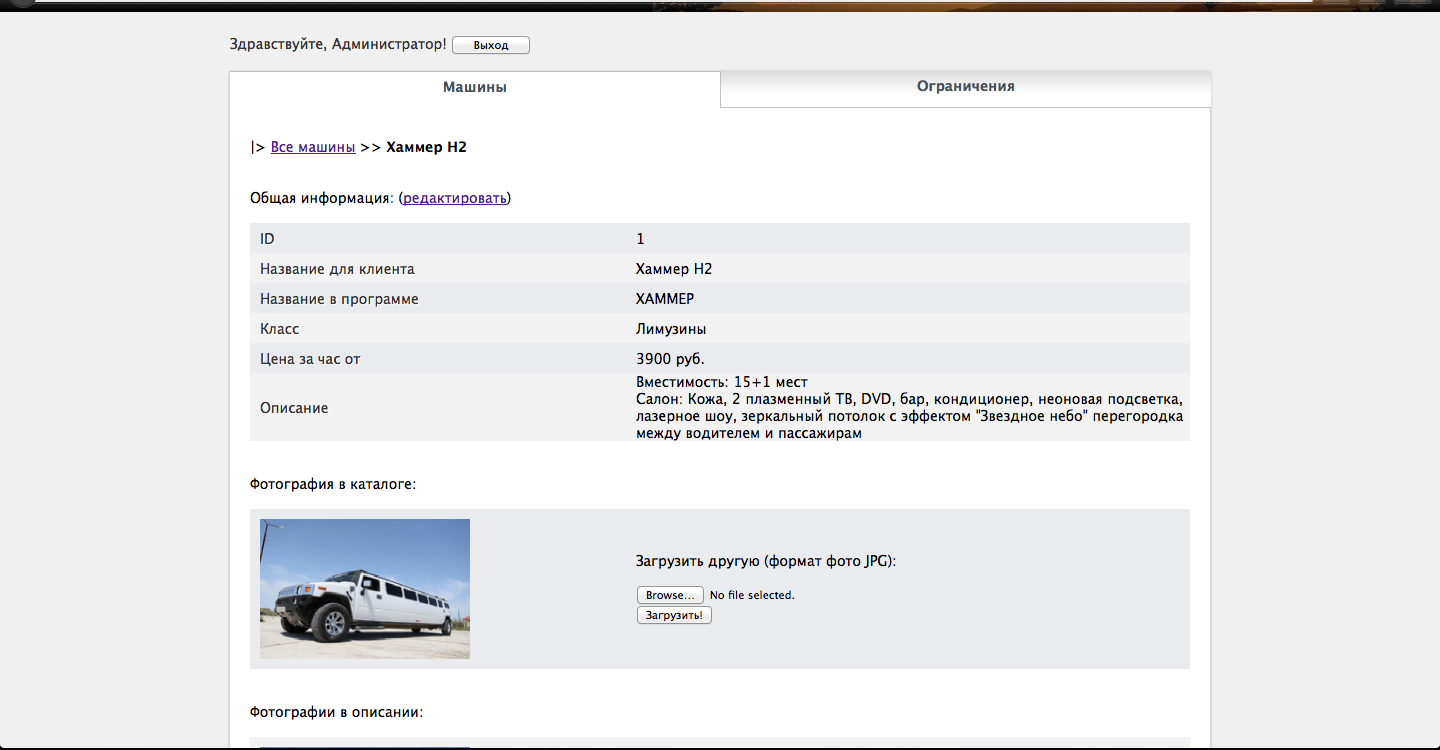This screenshot has height=750, width=1440.
Task: Click the Хаммер H2 breadcrumb label
Action: [427, 146]
